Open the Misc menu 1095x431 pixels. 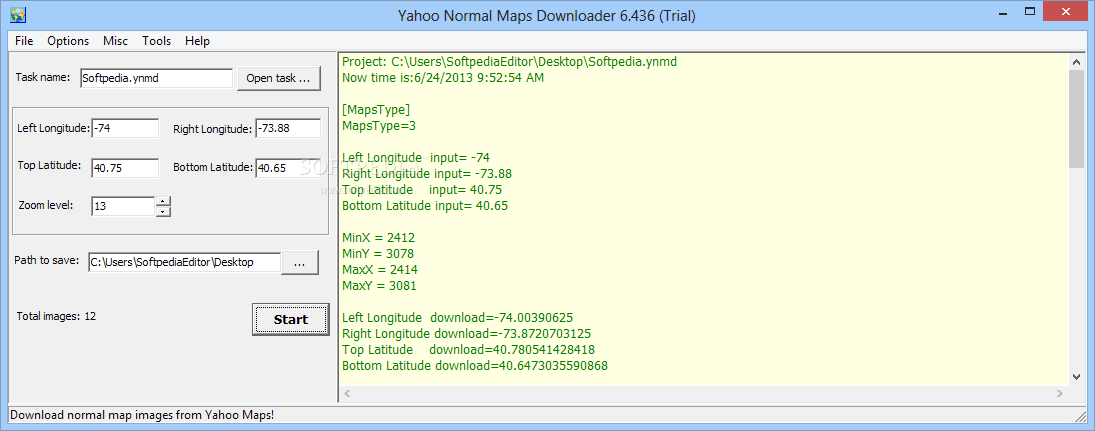[115, 41]
